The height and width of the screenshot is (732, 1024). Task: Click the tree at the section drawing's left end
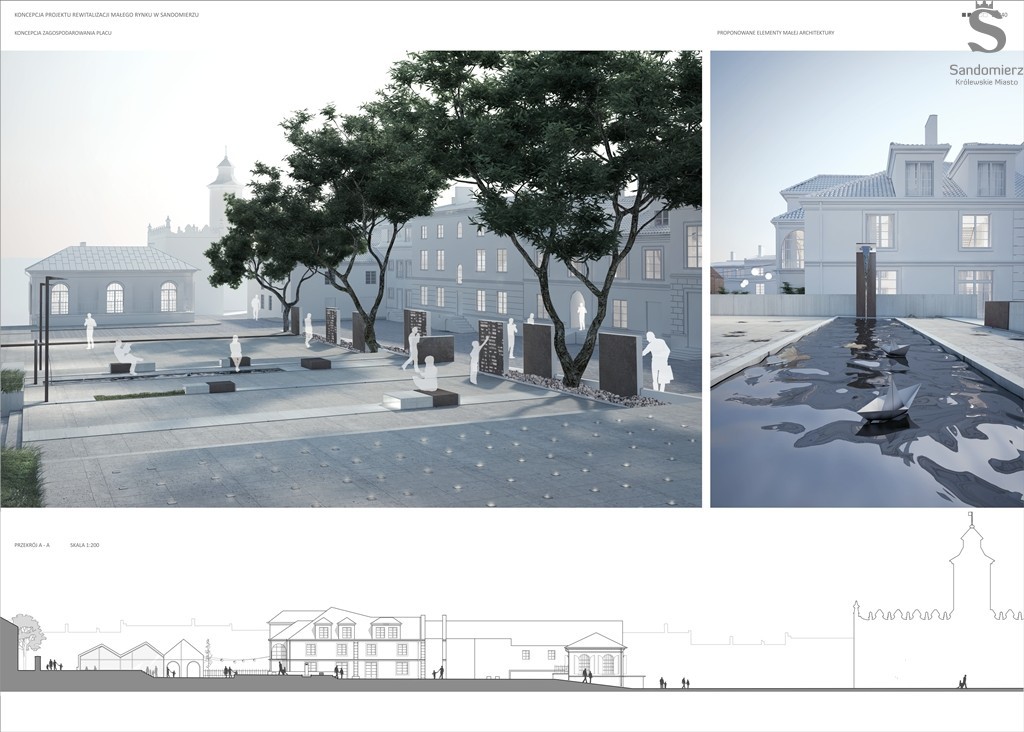28,634
